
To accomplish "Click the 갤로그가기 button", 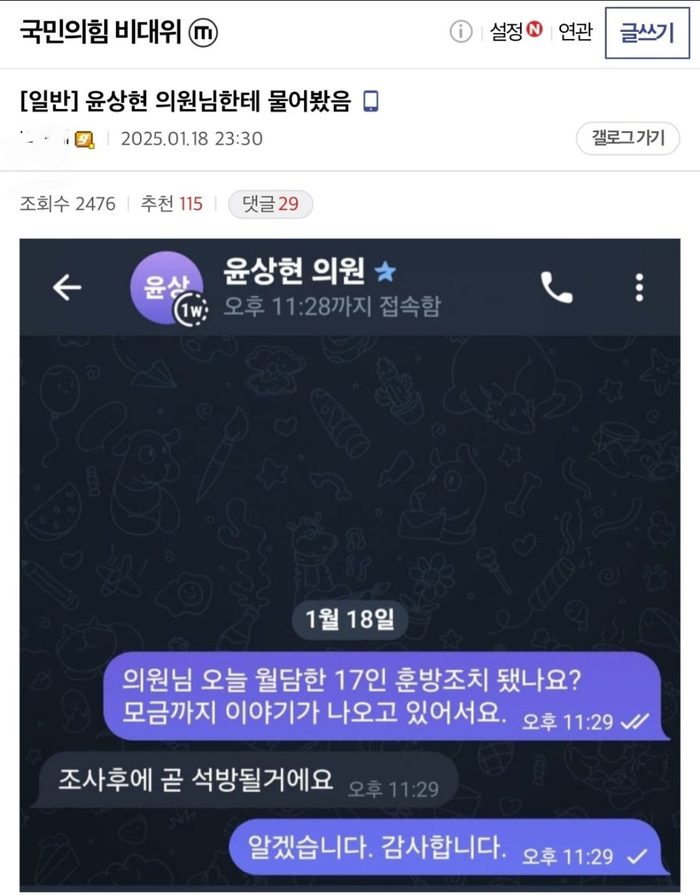I will tap(627, 138).
